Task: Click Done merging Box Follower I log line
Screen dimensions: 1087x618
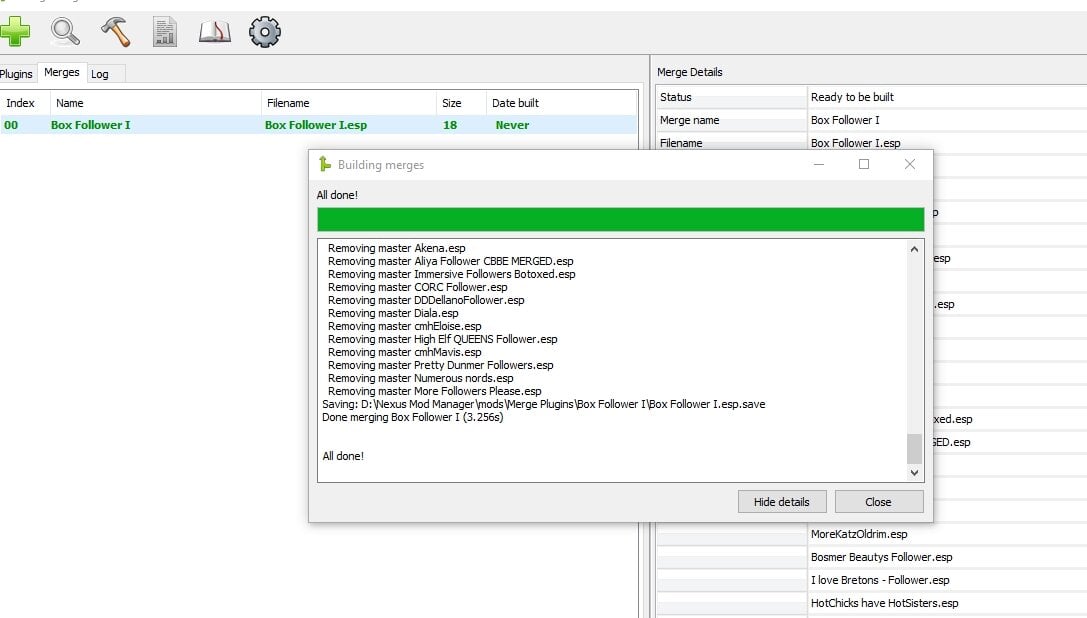Action: click(x=412, y=417)
